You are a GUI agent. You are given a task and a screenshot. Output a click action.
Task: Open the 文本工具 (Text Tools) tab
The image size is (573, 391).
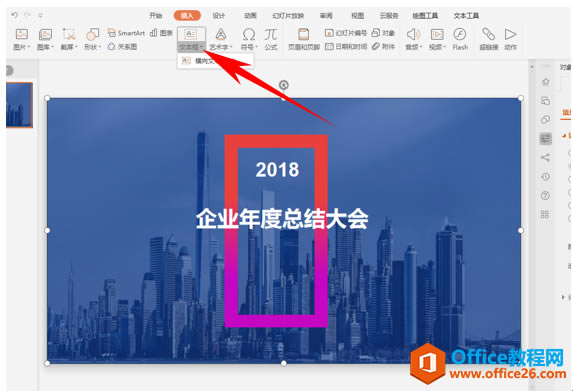[466, 15]
